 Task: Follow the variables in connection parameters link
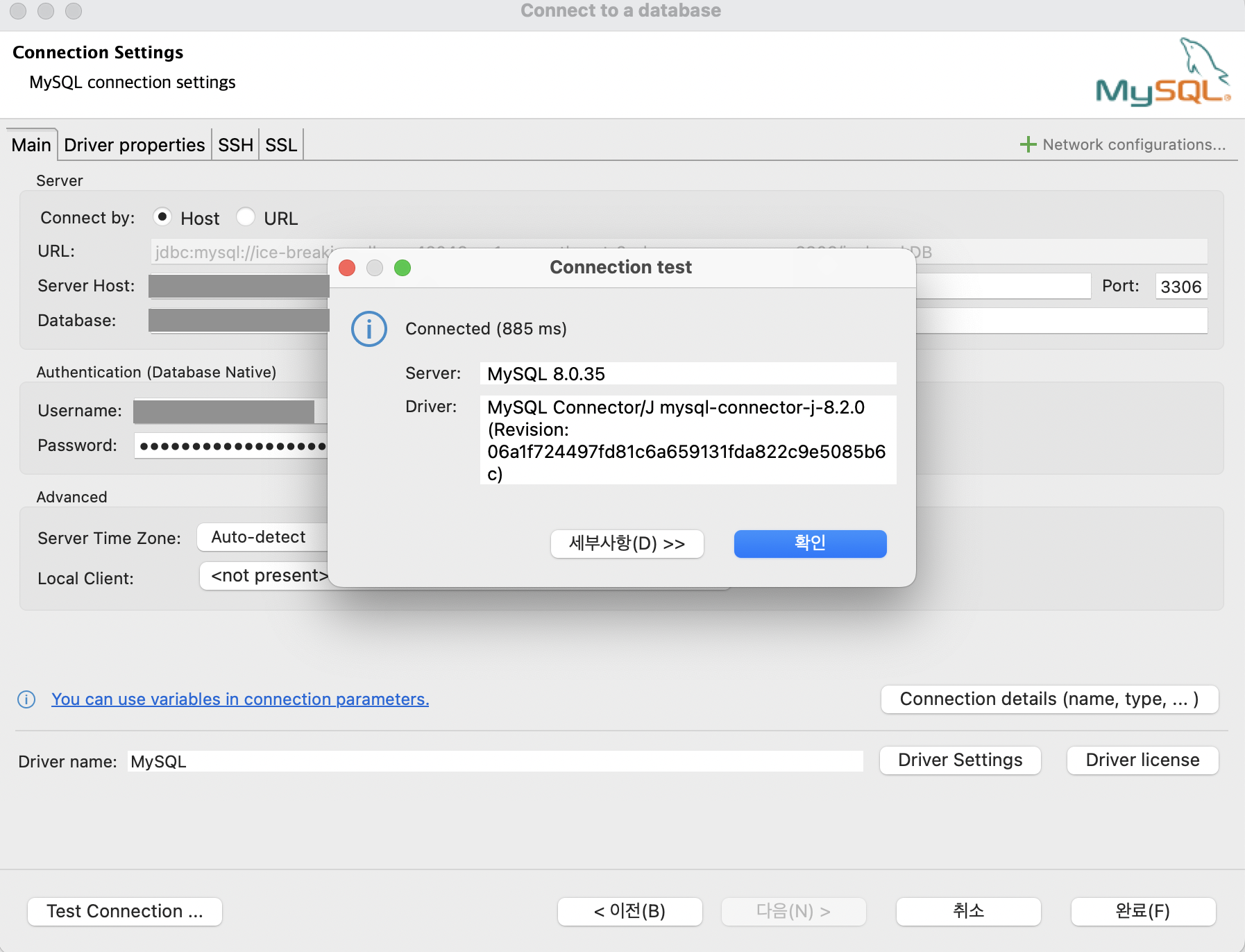click(x=240, y=699)
